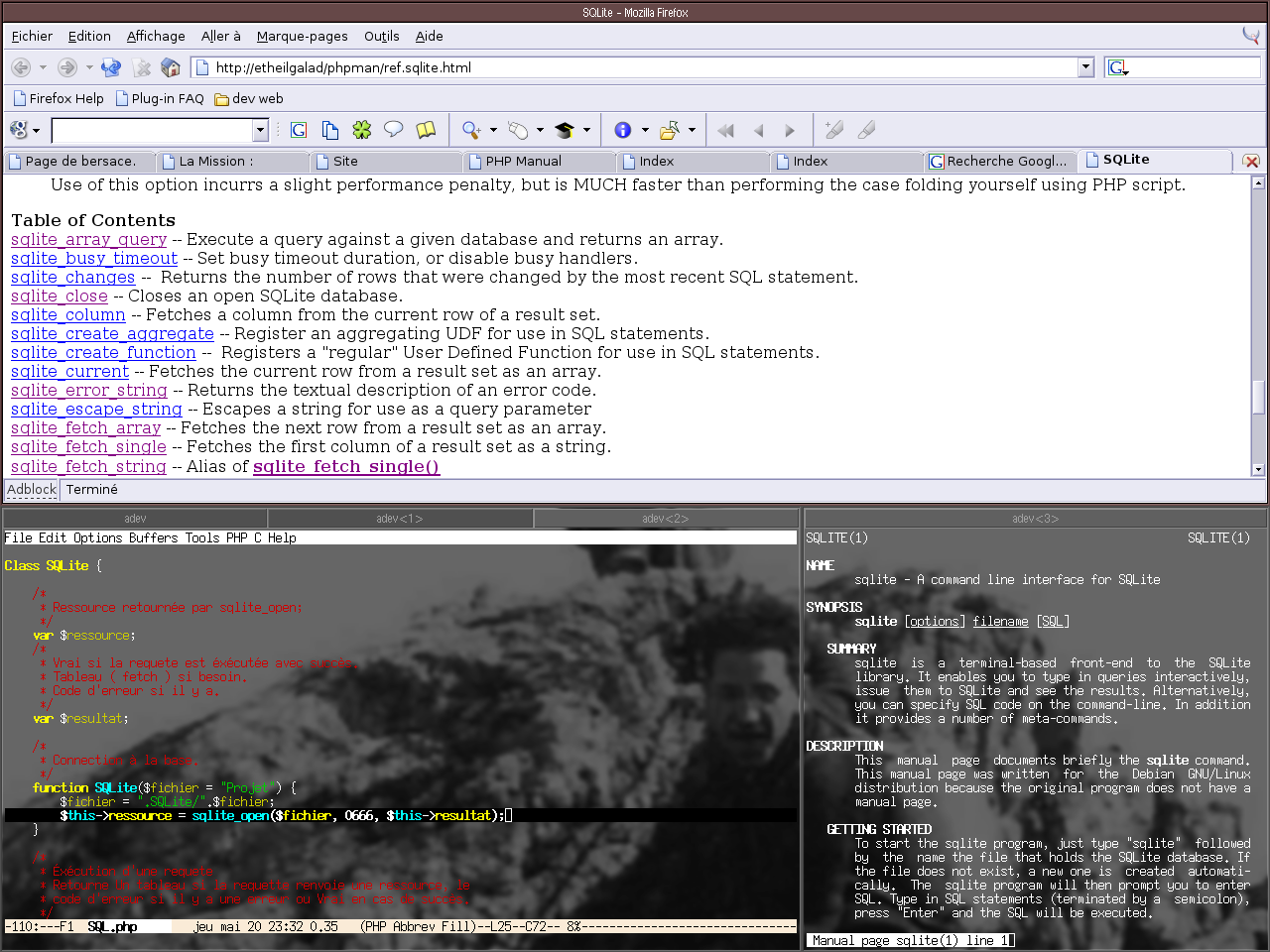Viewport: 1270px width, 952px height.
Task: Go back with the Firefox Back arrow
Action: click(21, 67)
